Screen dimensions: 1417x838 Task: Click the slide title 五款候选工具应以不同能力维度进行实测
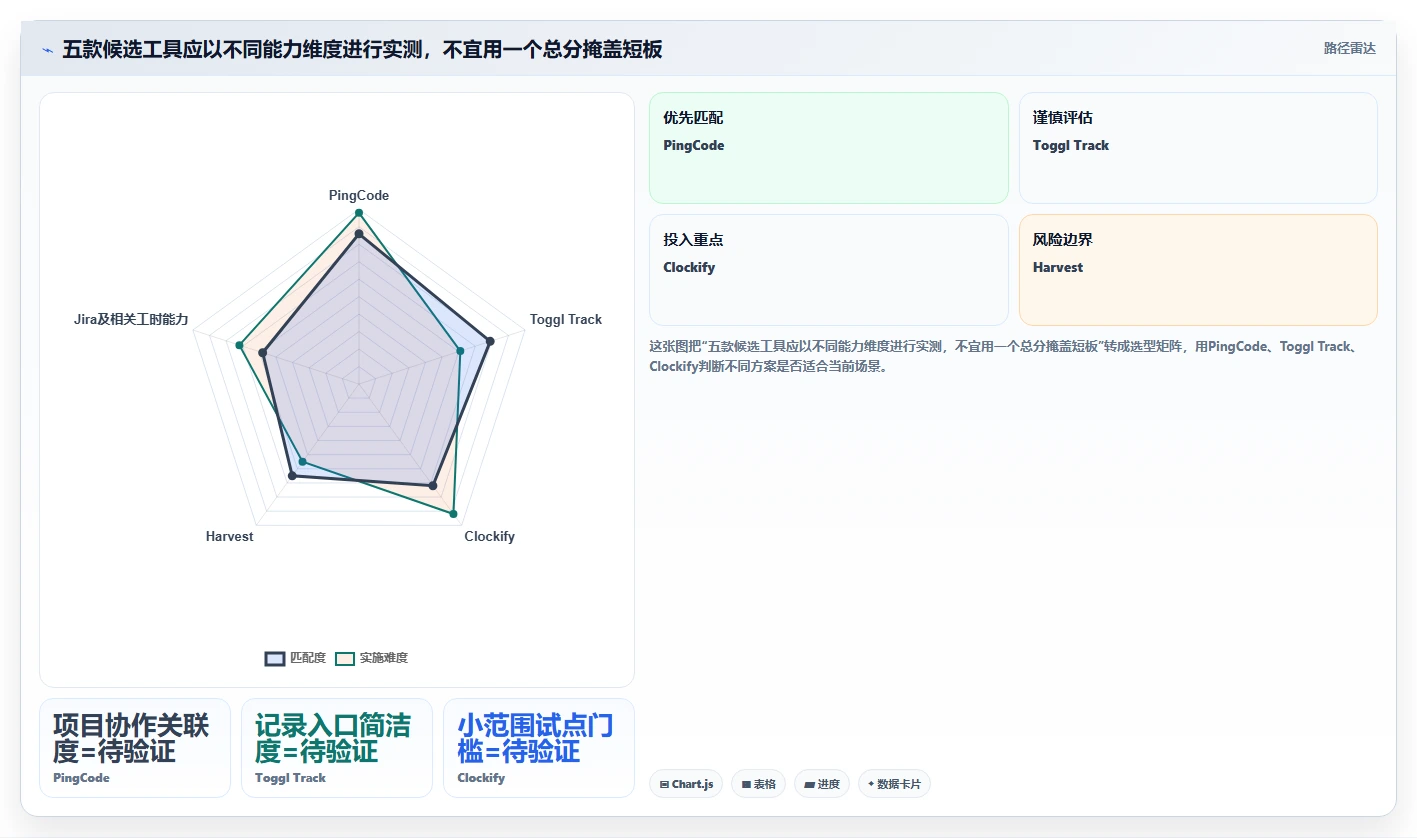pyautogui.click(x=363, y=49)
